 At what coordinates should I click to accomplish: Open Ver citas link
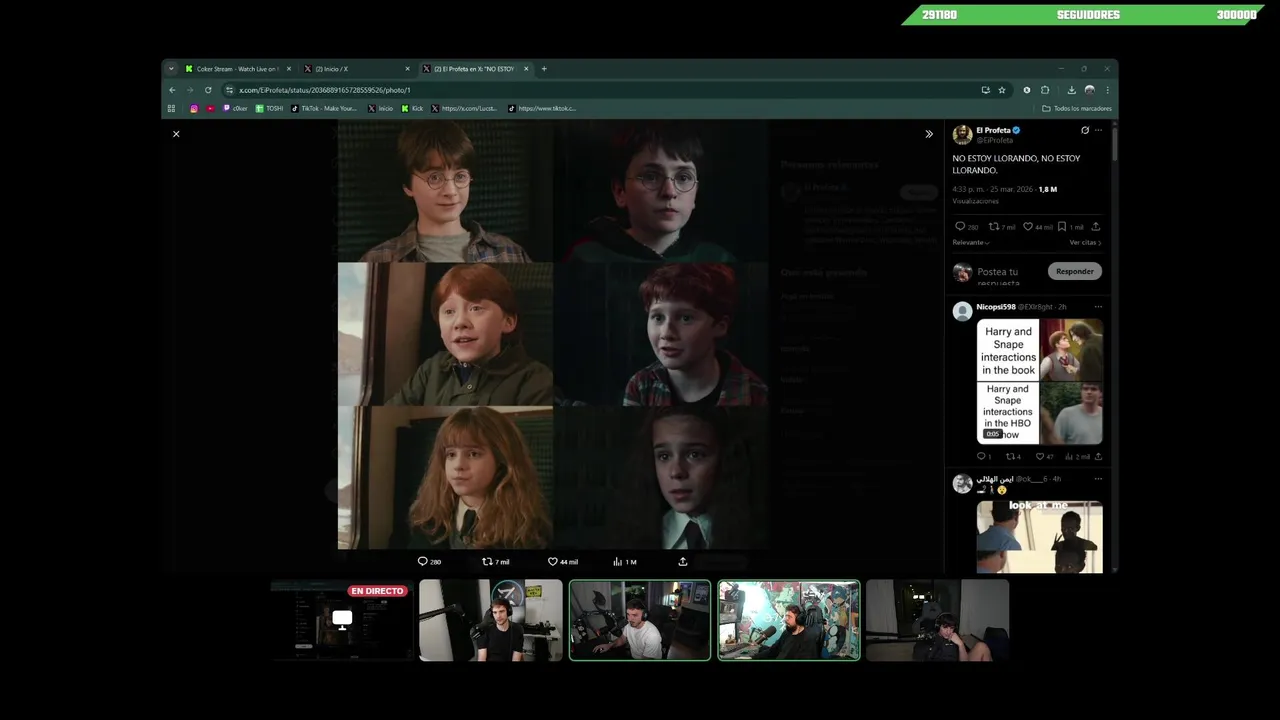click(x=1085, y=243)
